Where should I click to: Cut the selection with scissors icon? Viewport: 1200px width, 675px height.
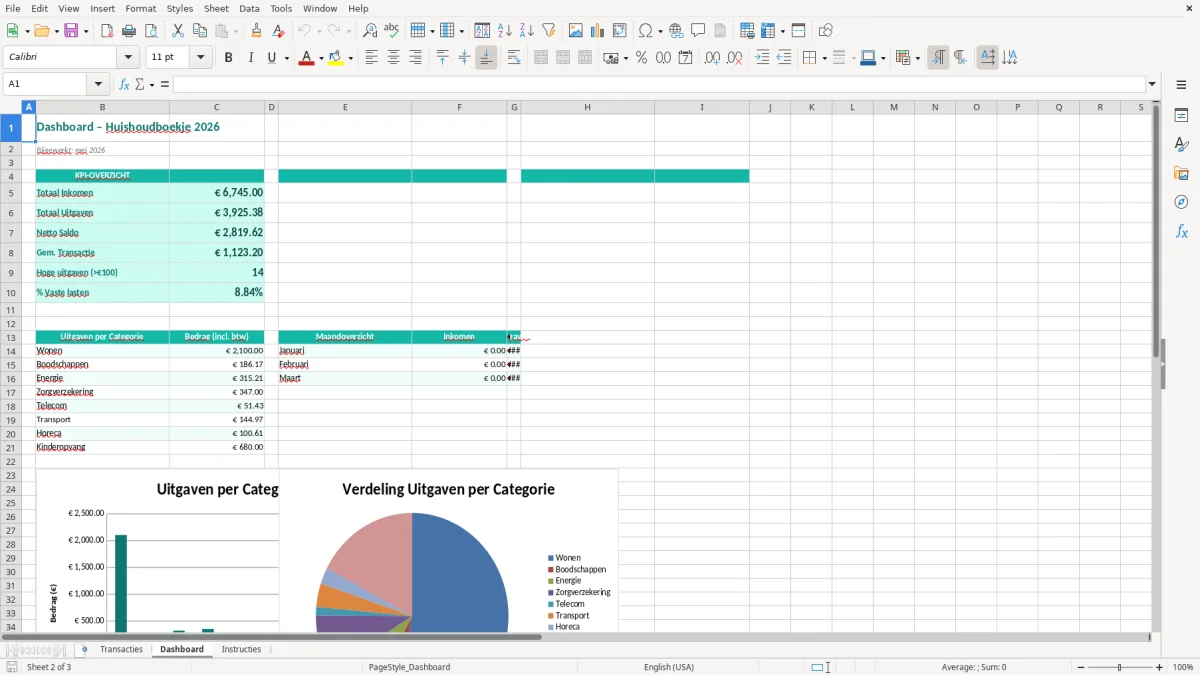coord(178,31)
